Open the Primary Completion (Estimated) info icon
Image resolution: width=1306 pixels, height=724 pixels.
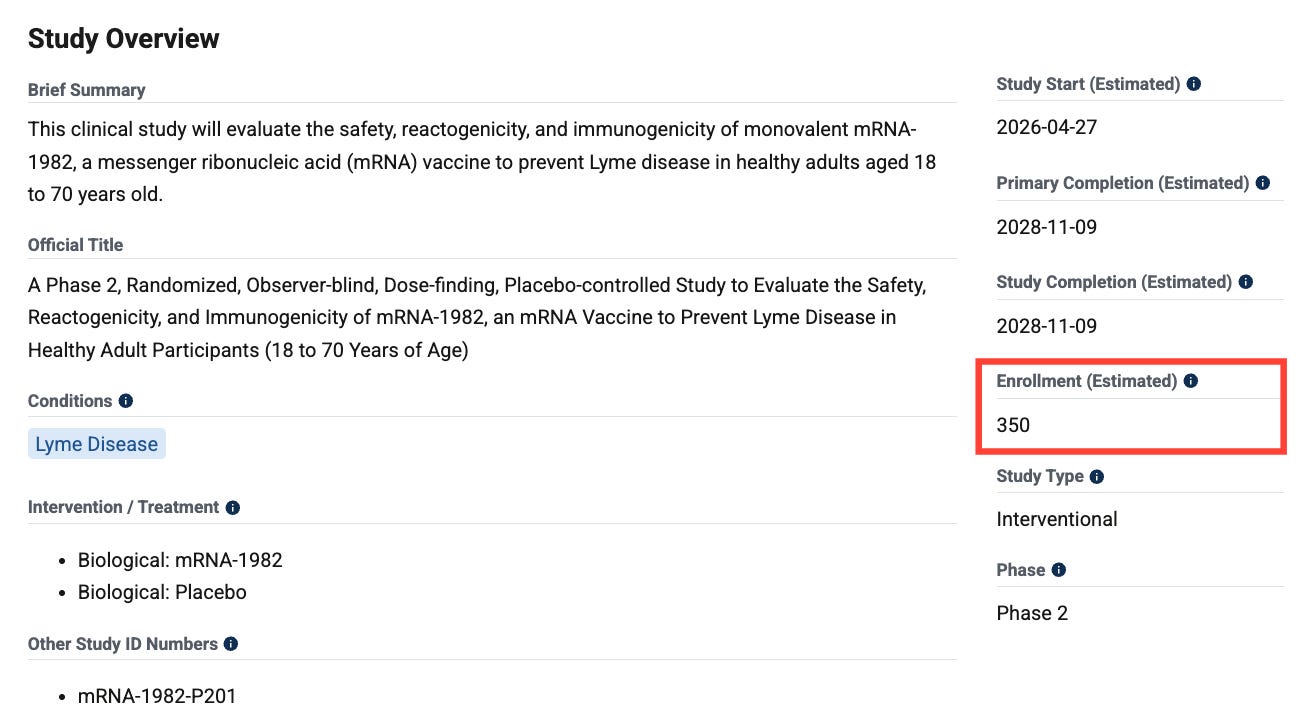[1262, 183]
